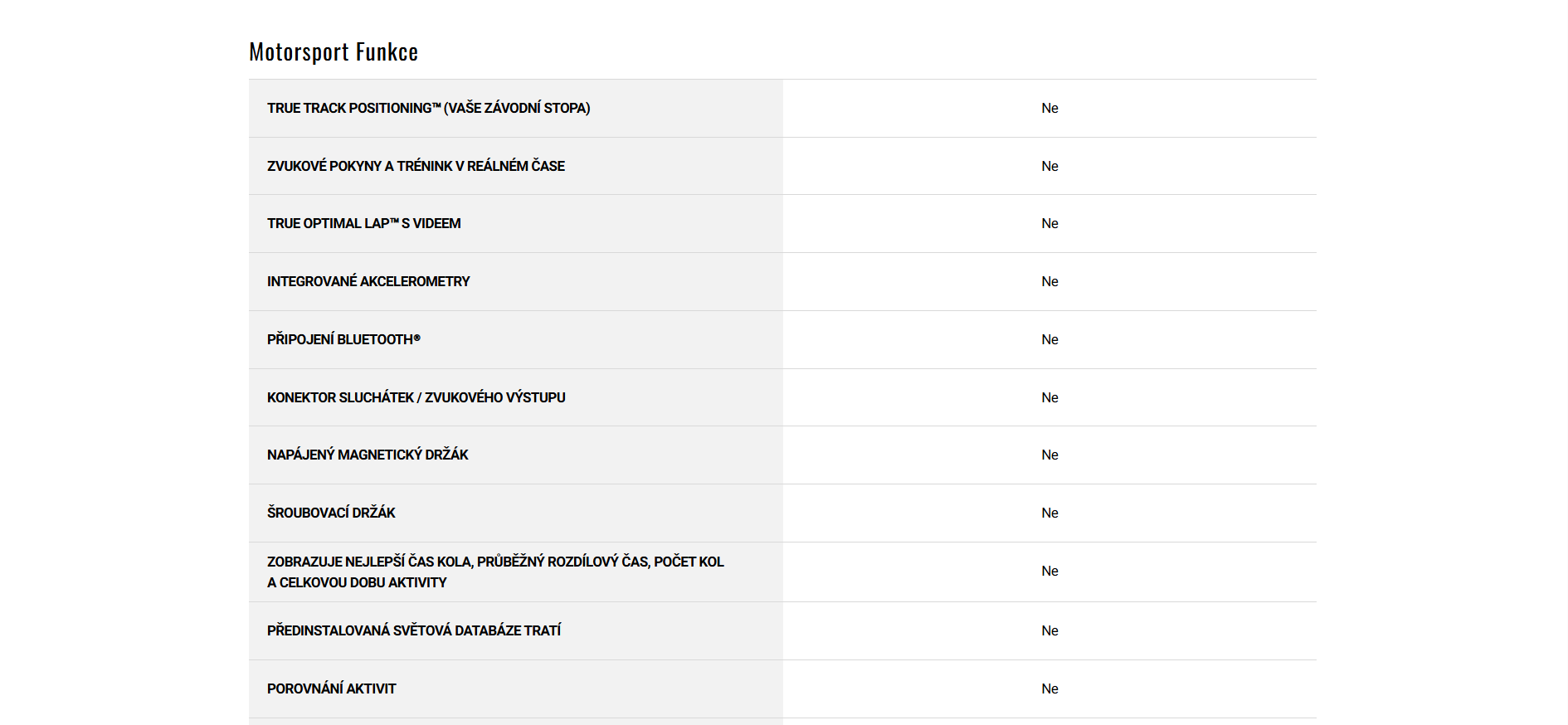This screenshot has width=1568, height=725.
Task: Click the Šroubovací držák row label
Action: pyautogui.click(x=331, y=513)
